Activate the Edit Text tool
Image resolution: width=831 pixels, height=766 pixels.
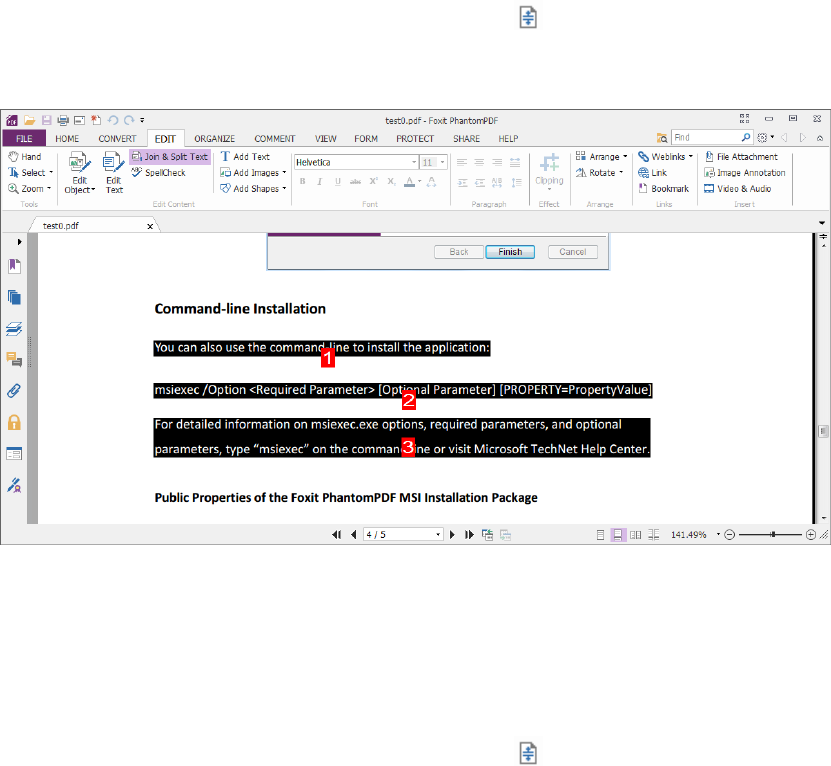point(114,173)
